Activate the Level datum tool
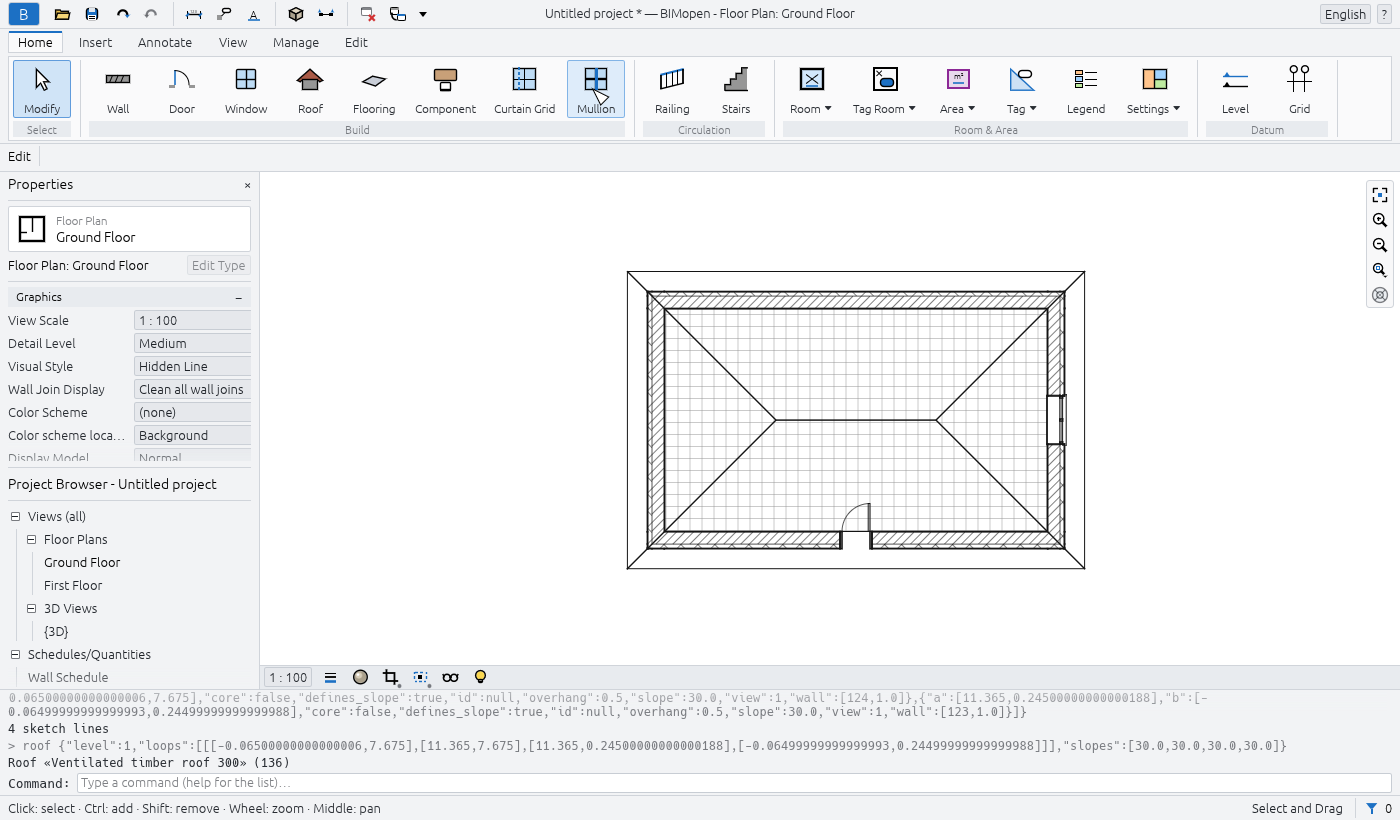Screen dimensions: 1400x820 click(1236, 89)
